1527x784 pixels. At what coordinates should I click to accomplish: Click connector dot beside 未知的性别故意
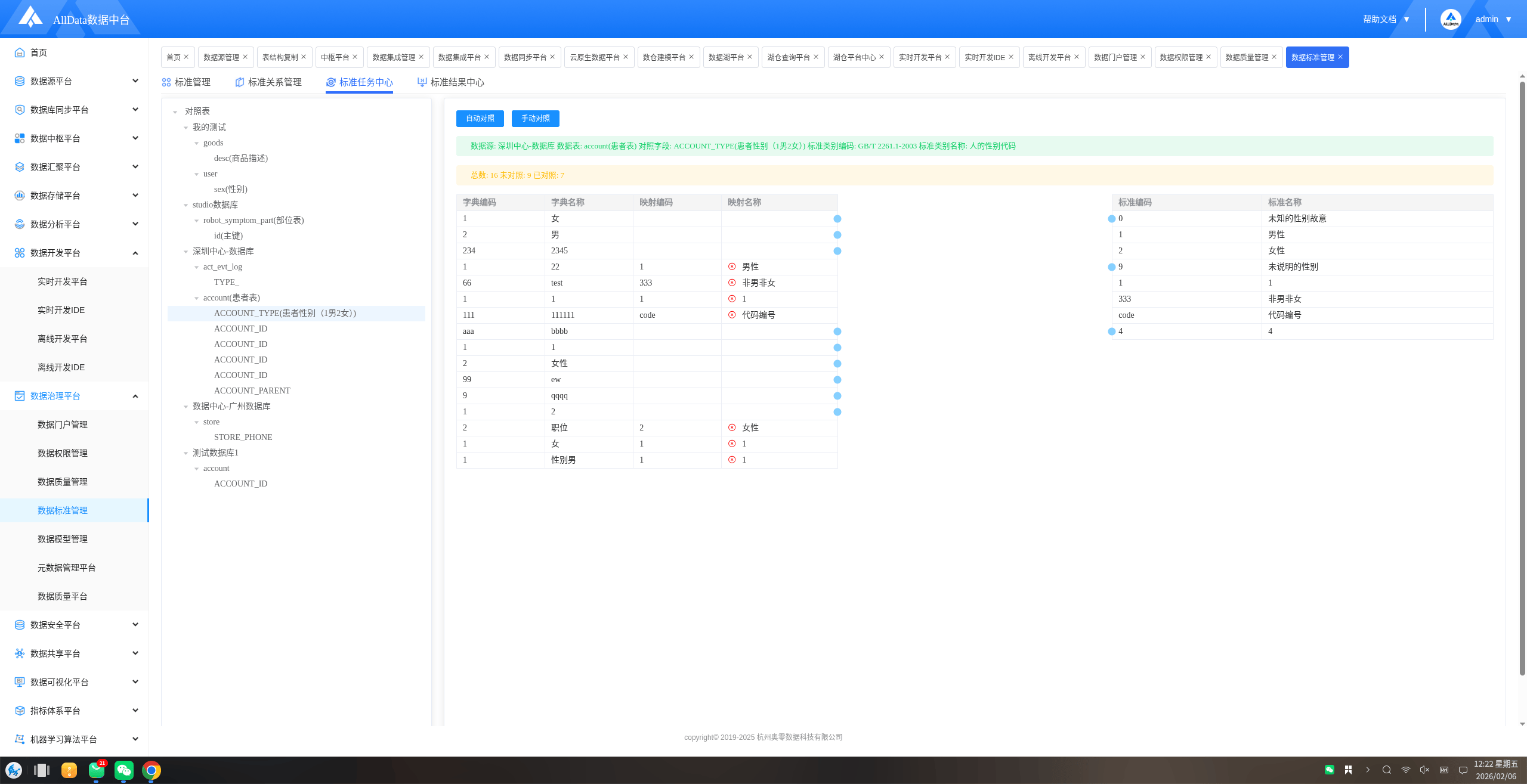tap(1112, 219)
